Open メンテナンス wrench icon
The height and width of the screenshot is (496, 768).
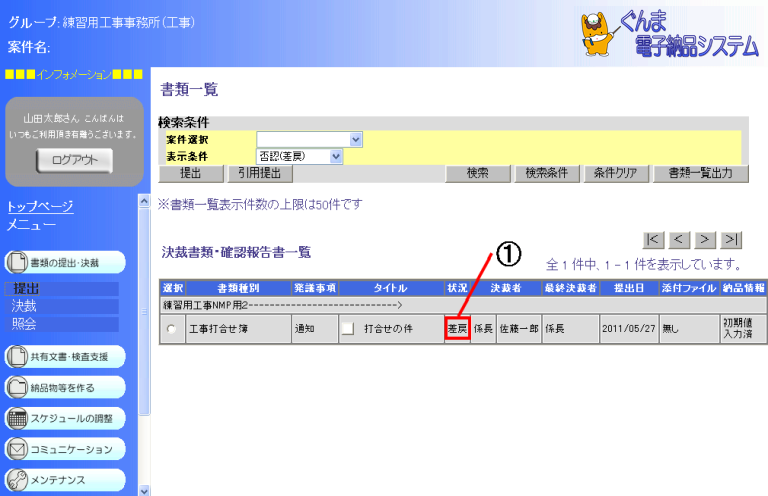[17, 480]
